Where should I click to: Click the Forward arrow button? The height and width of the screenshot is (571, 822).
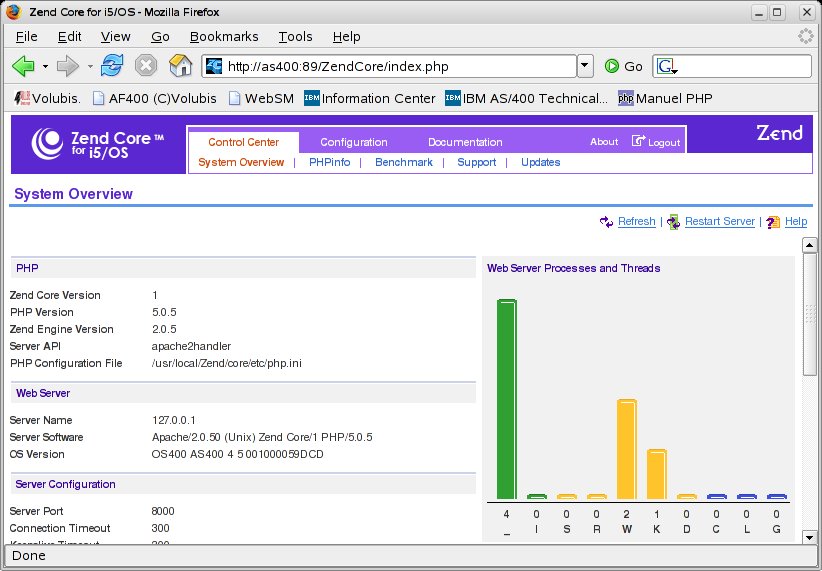point(67,66)
